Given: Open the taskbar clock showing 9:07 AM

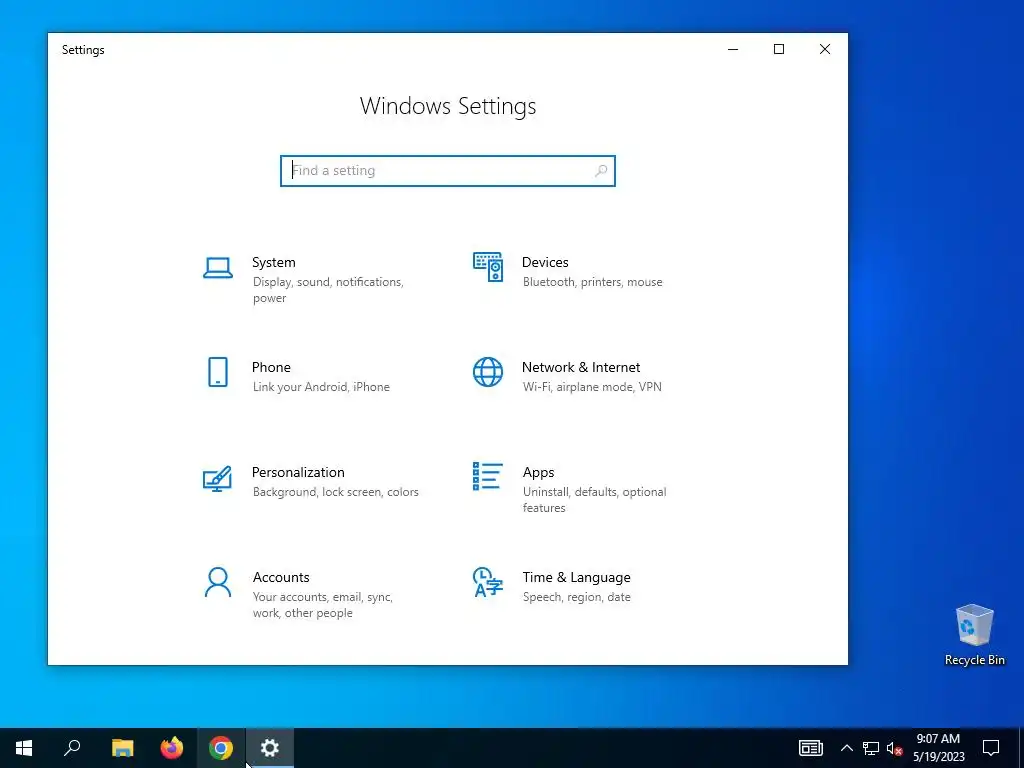Looking at the screenshot, I should click(938, 748).
